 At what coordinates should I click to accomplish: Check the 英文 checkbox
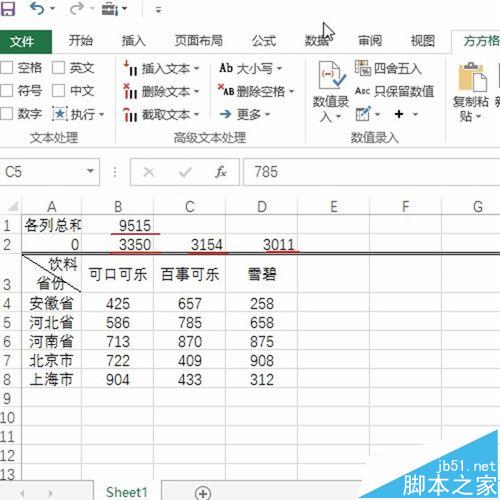pyautogui.click(x=58, y=68)
